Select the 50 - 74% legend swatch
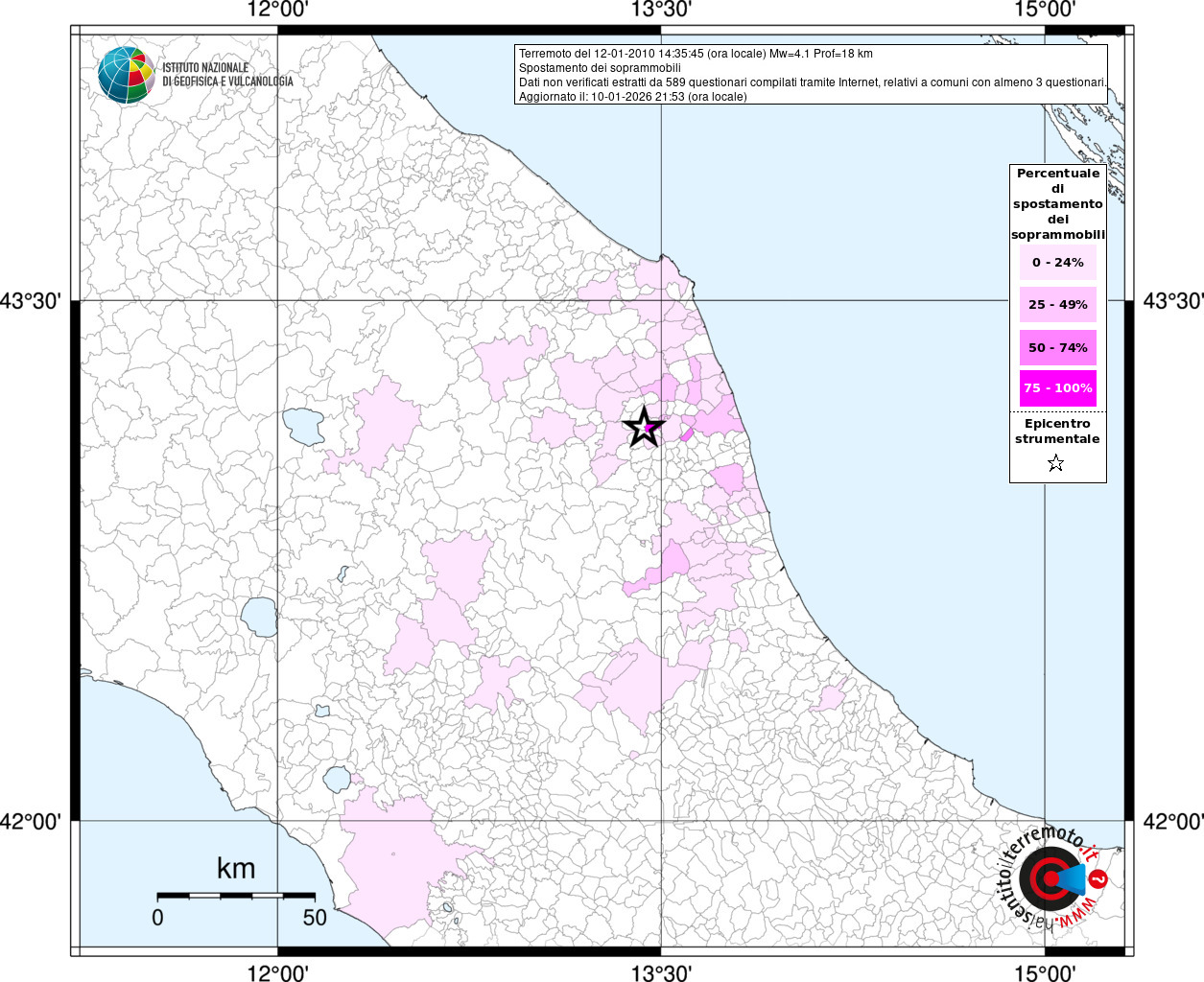Image resolution: width=1204 pixels, height=982 pixels. (x=1058, y=347)
